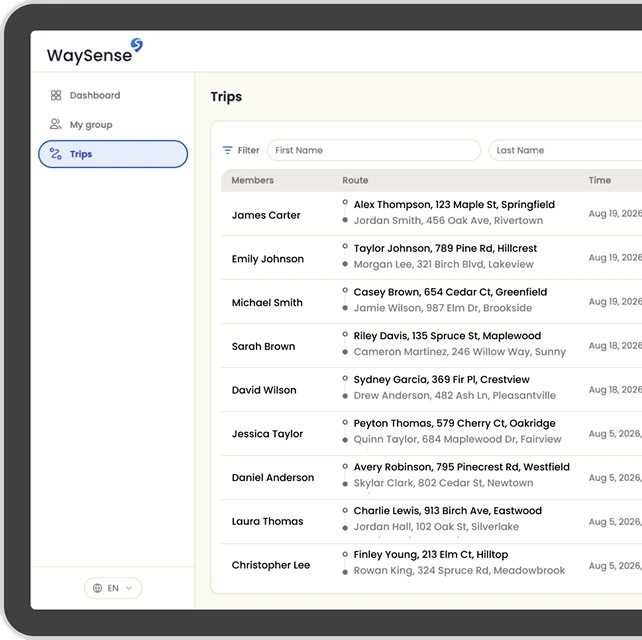Select member Daniel Anderson
642x640 pixels.
(x=273, y=477)
